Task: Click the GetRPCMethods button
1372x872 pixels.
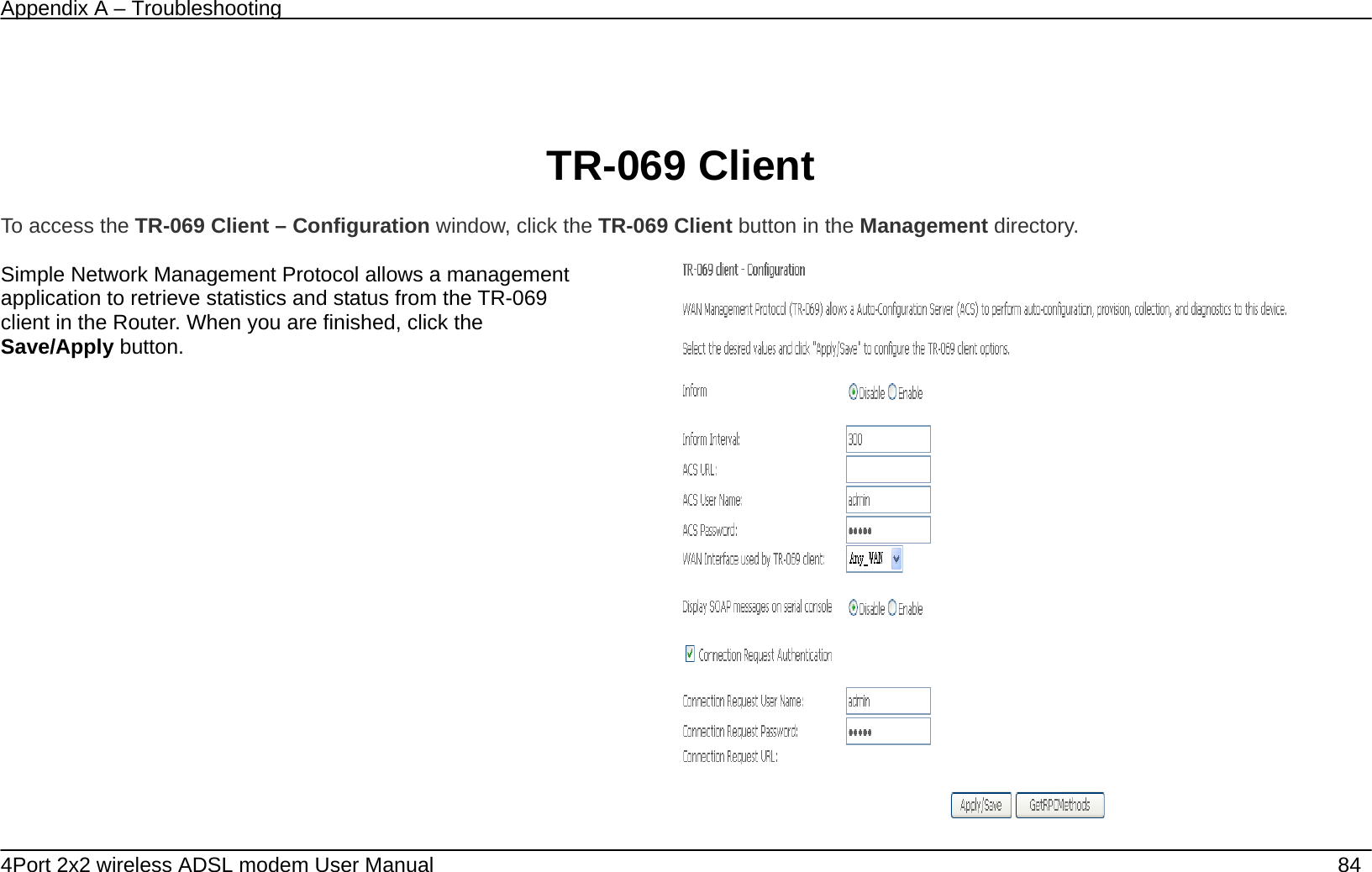Action: point(1059,806)
